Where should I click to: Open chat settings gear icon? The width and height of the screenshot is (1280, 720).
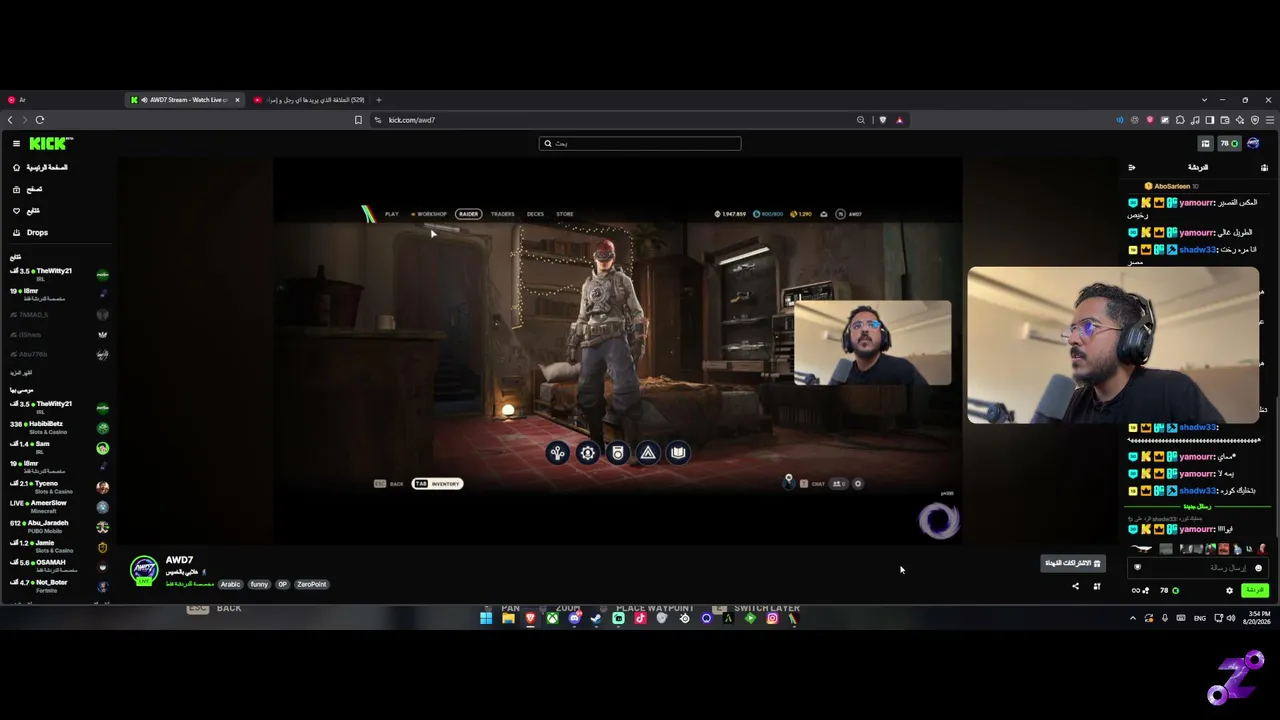1229,590
